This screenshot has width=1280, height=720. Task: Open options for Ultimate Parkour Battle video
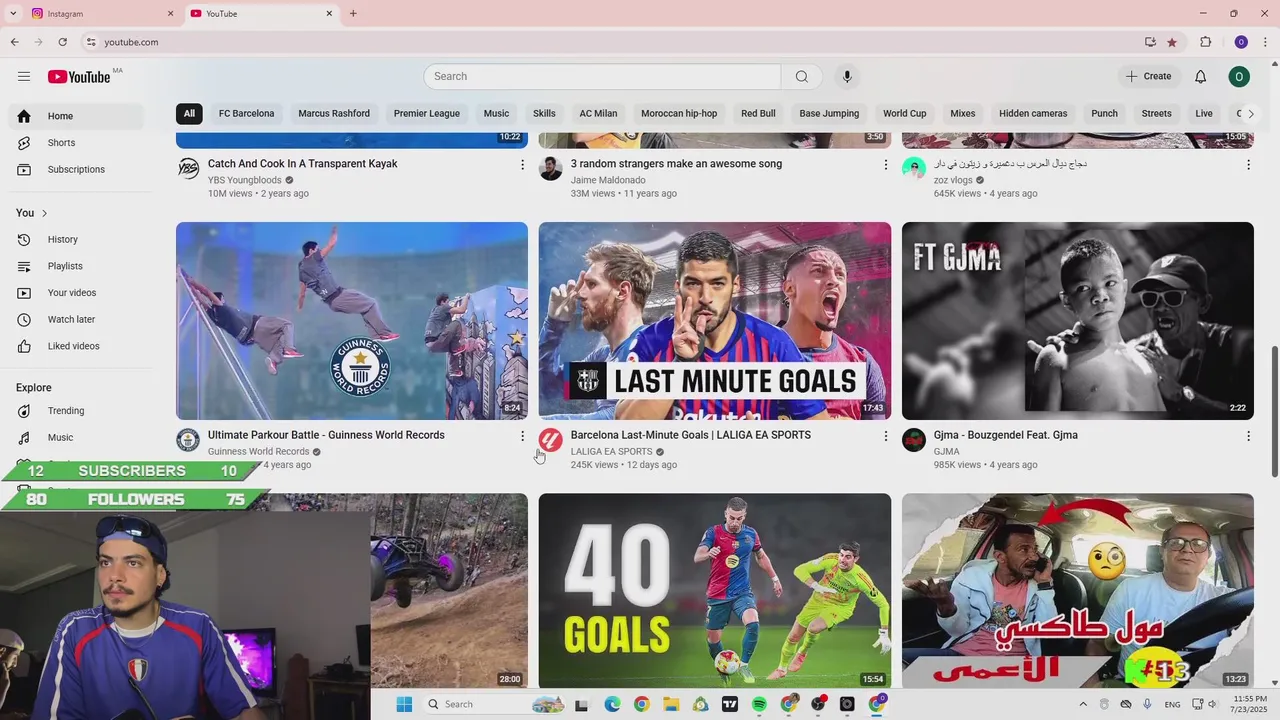[522, 436]
